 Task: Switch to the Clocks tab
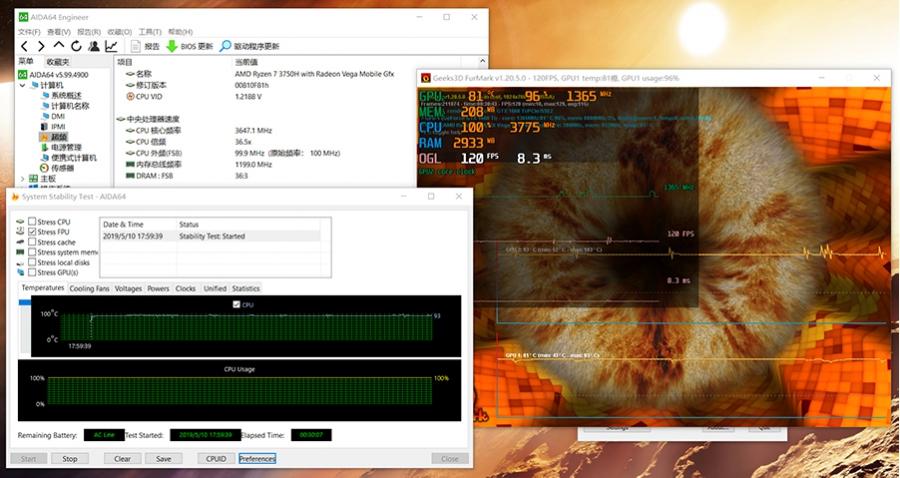185,289
